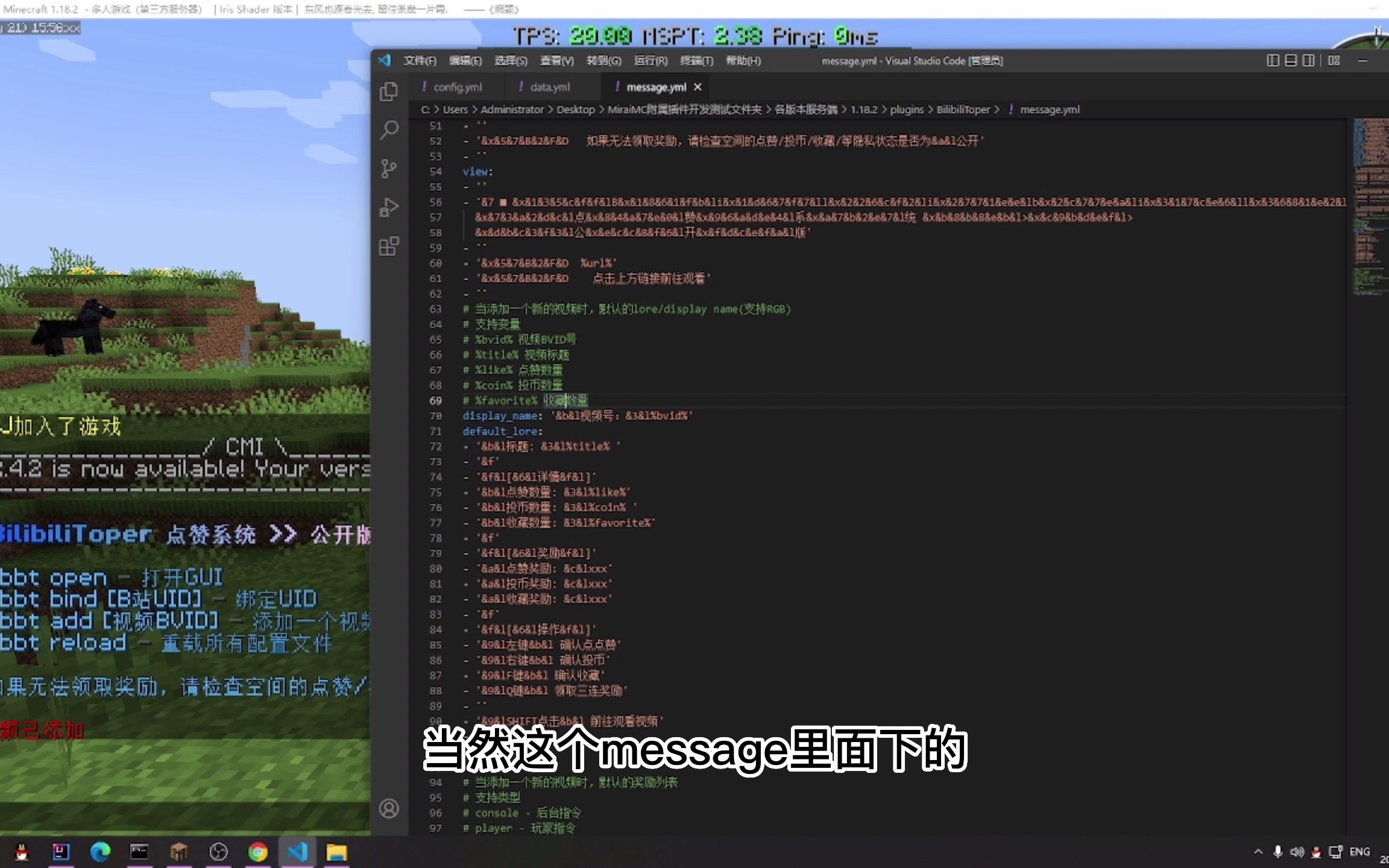Show hidden system tray icons
The width and height of the screenshot is (1389, 868).
coord(1258,852)
